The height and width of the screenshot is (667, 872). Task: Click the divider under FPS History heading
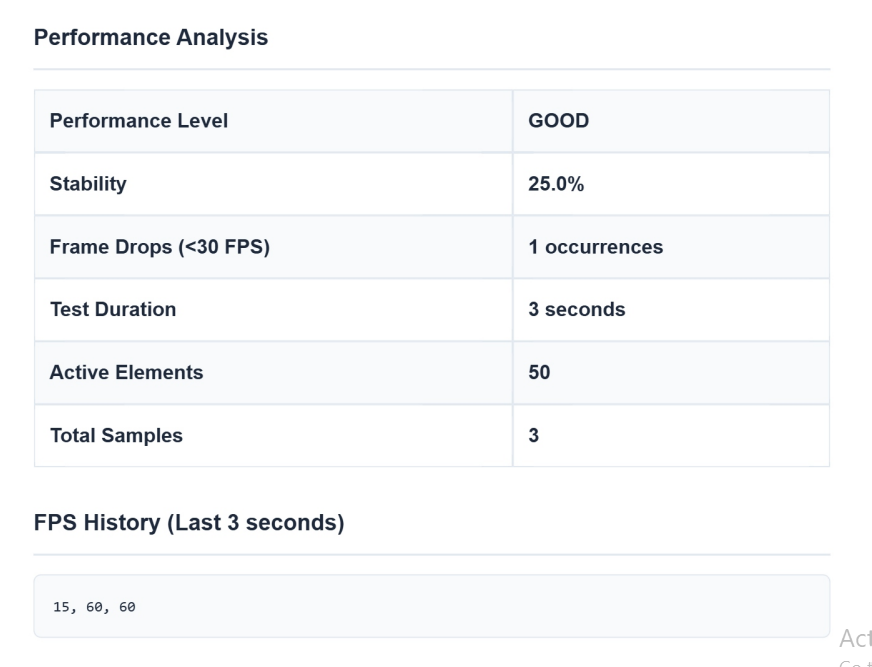[x=432, y=553]
